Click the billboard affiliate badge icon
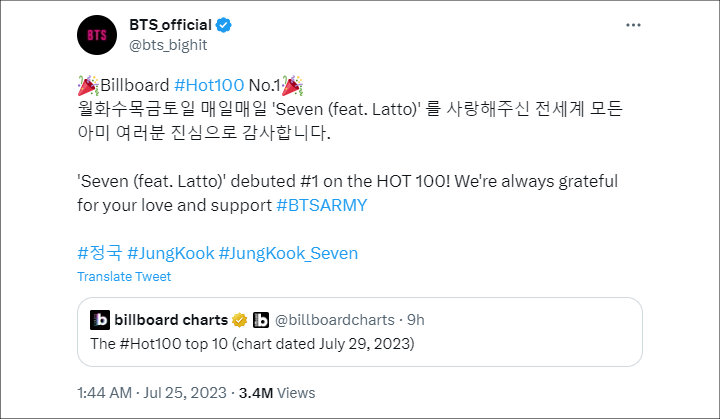 [x=261, y=320]
